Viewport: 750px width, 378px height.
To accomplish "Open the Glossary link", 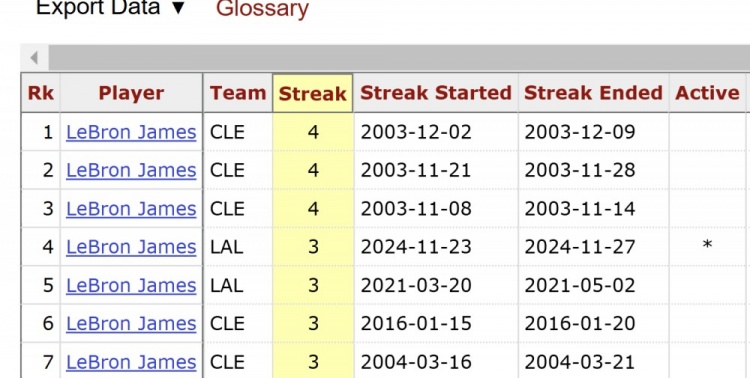I will [x=262, y=9].
